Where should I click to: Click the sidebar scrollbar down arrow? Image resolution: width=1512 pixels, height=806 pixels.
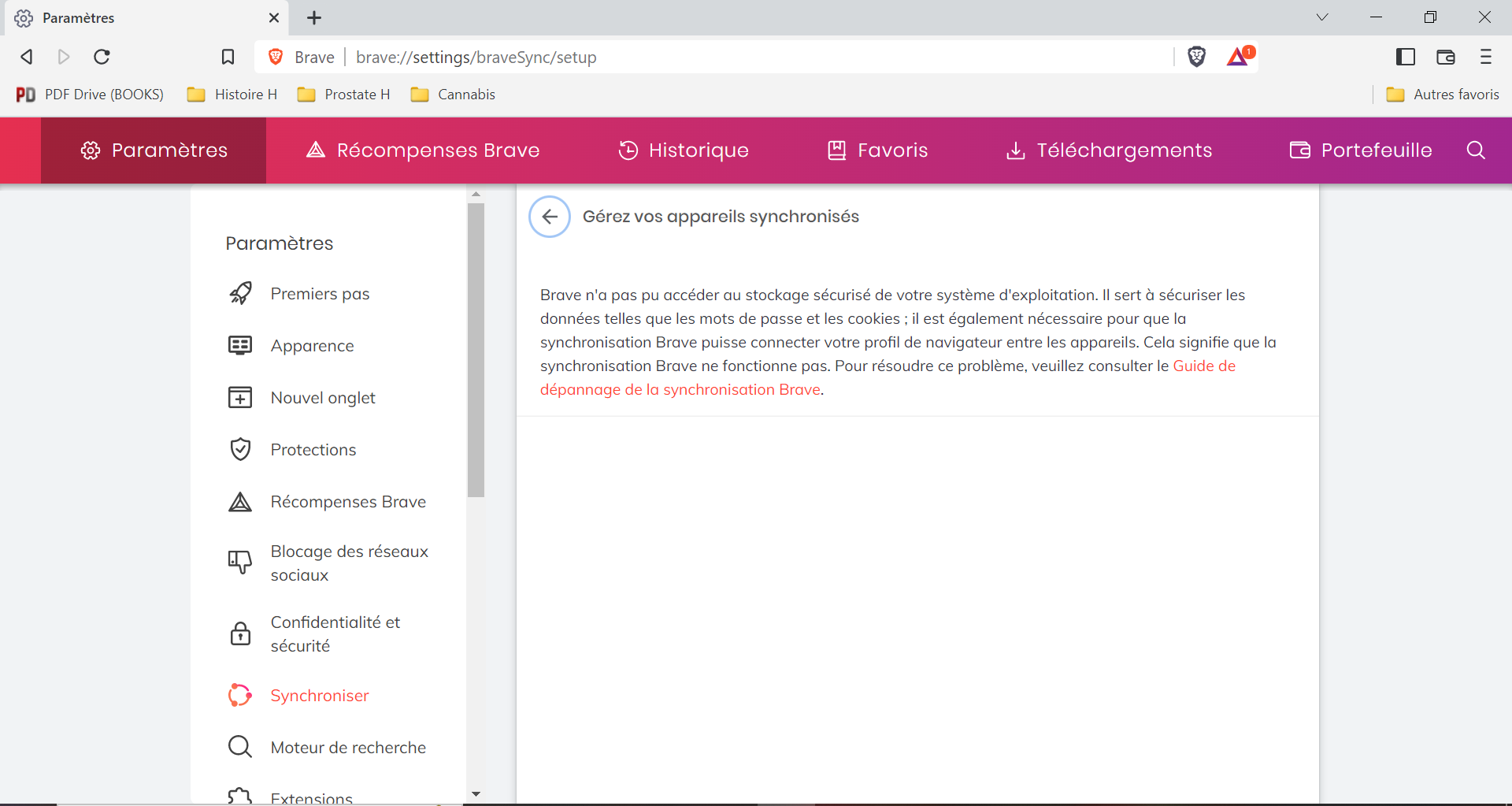click(476, 794)
